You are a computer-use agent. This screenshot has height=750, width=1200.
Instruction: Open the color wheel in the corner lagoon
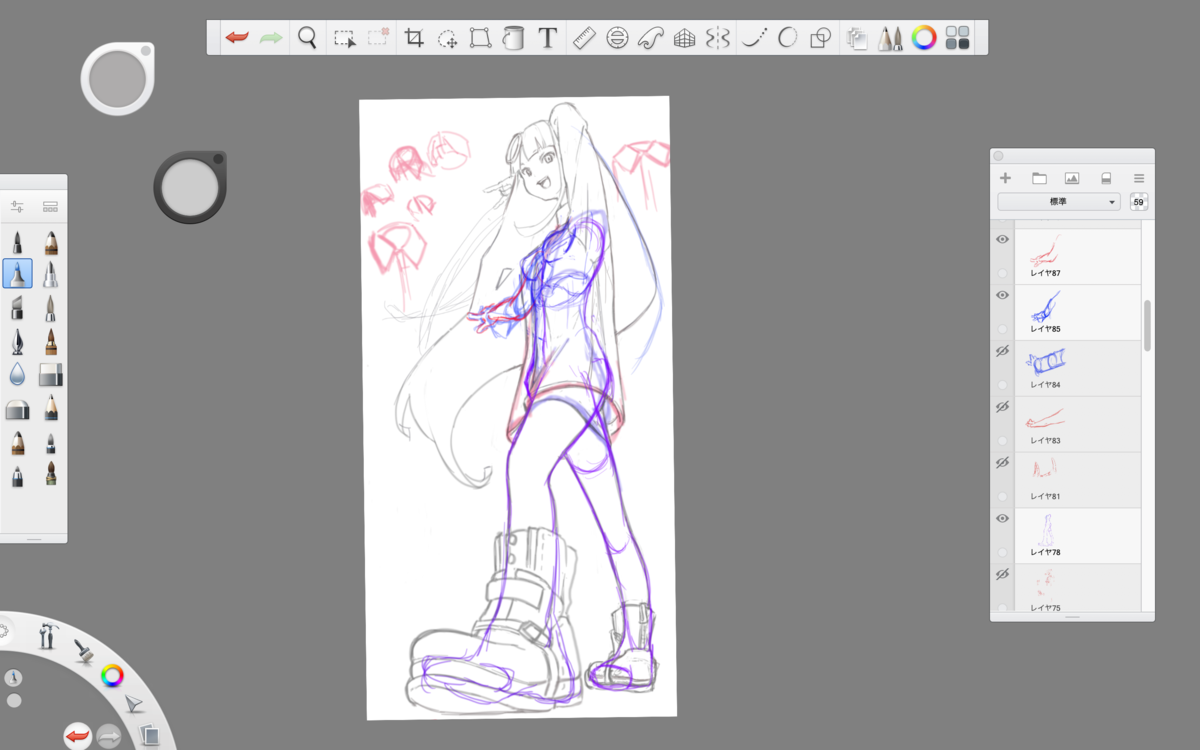coord(113,676)
